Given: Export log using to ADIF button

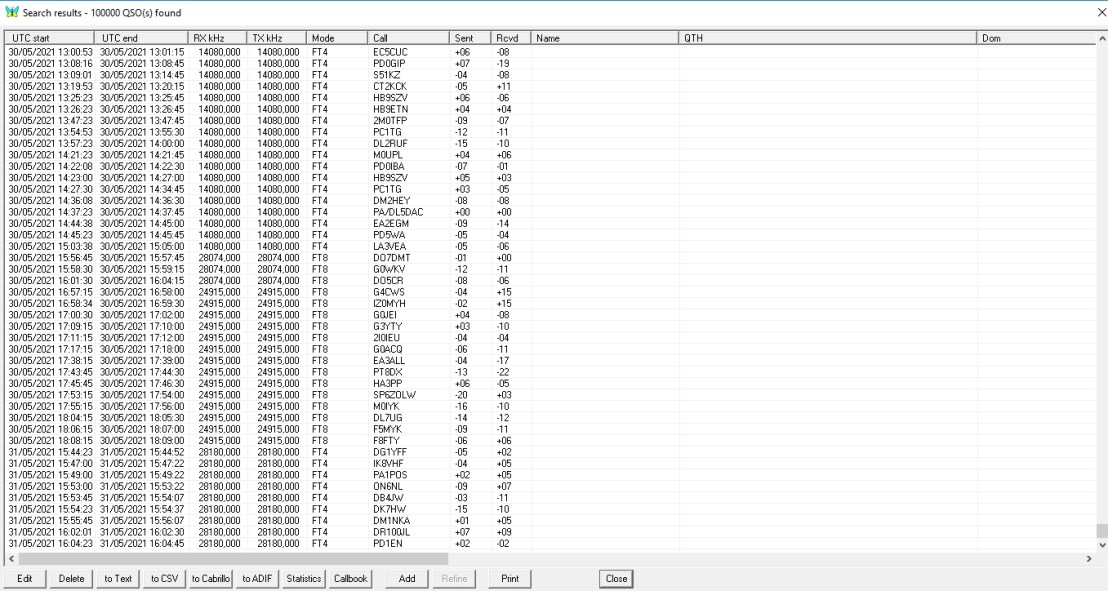Looking at the screenshot, I should (257, 578).
